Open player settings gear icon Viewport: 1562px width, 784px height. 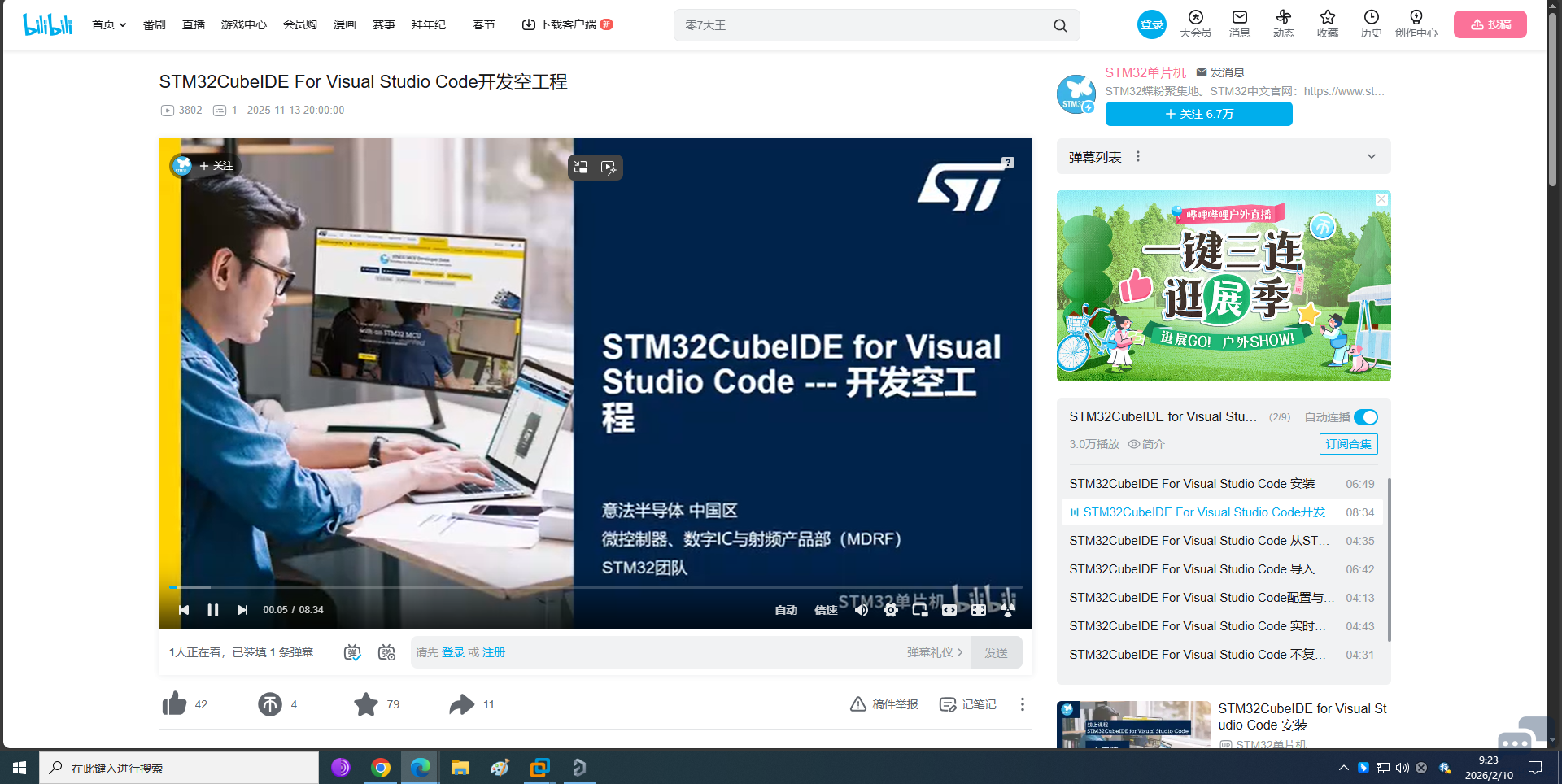(x=891, y=610)
